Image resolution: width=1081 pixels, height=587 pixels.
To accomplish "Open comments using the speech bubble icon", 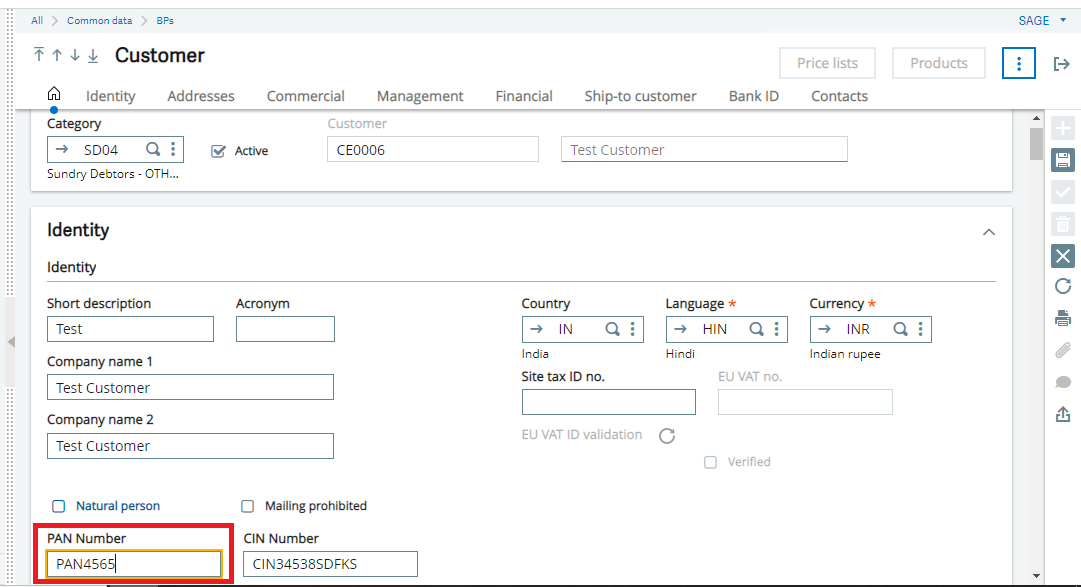I will 1062,382.
